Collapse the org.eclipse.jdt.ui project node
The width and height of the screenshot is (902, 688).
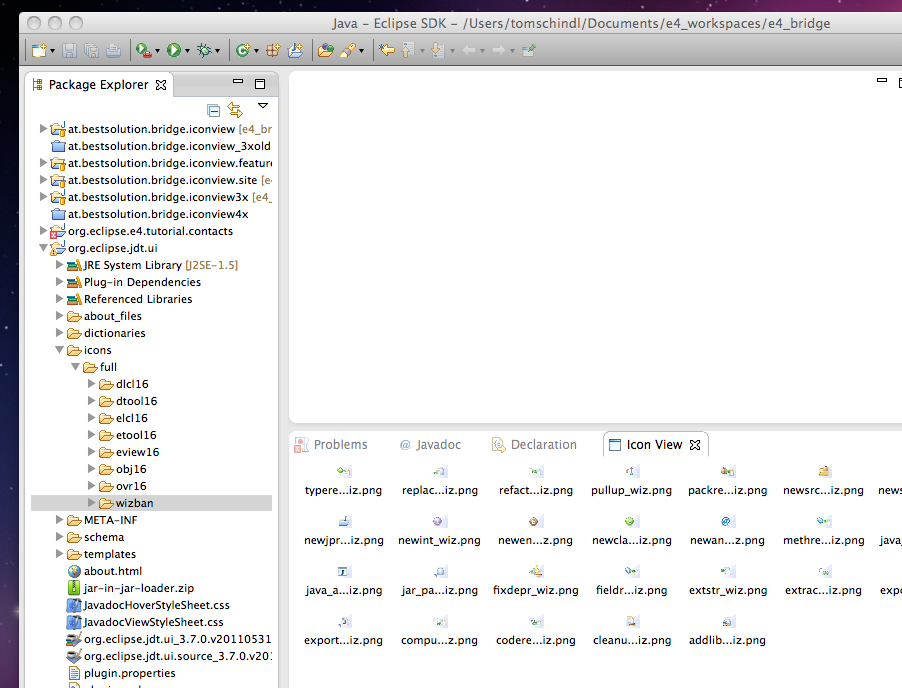click(x=43, y=248)
